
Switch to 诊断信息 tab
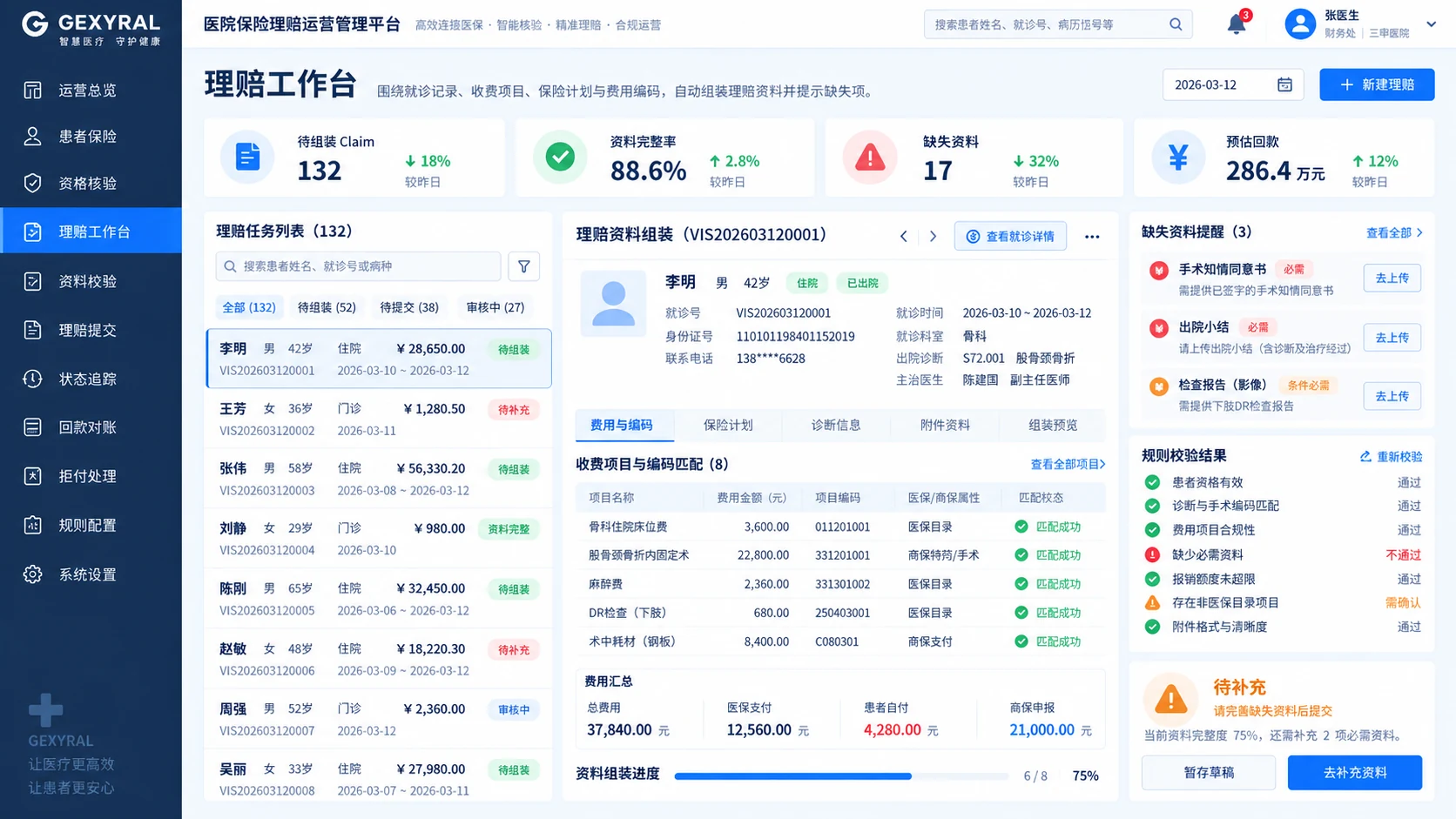pyautogui.click(x=836, y=425)
